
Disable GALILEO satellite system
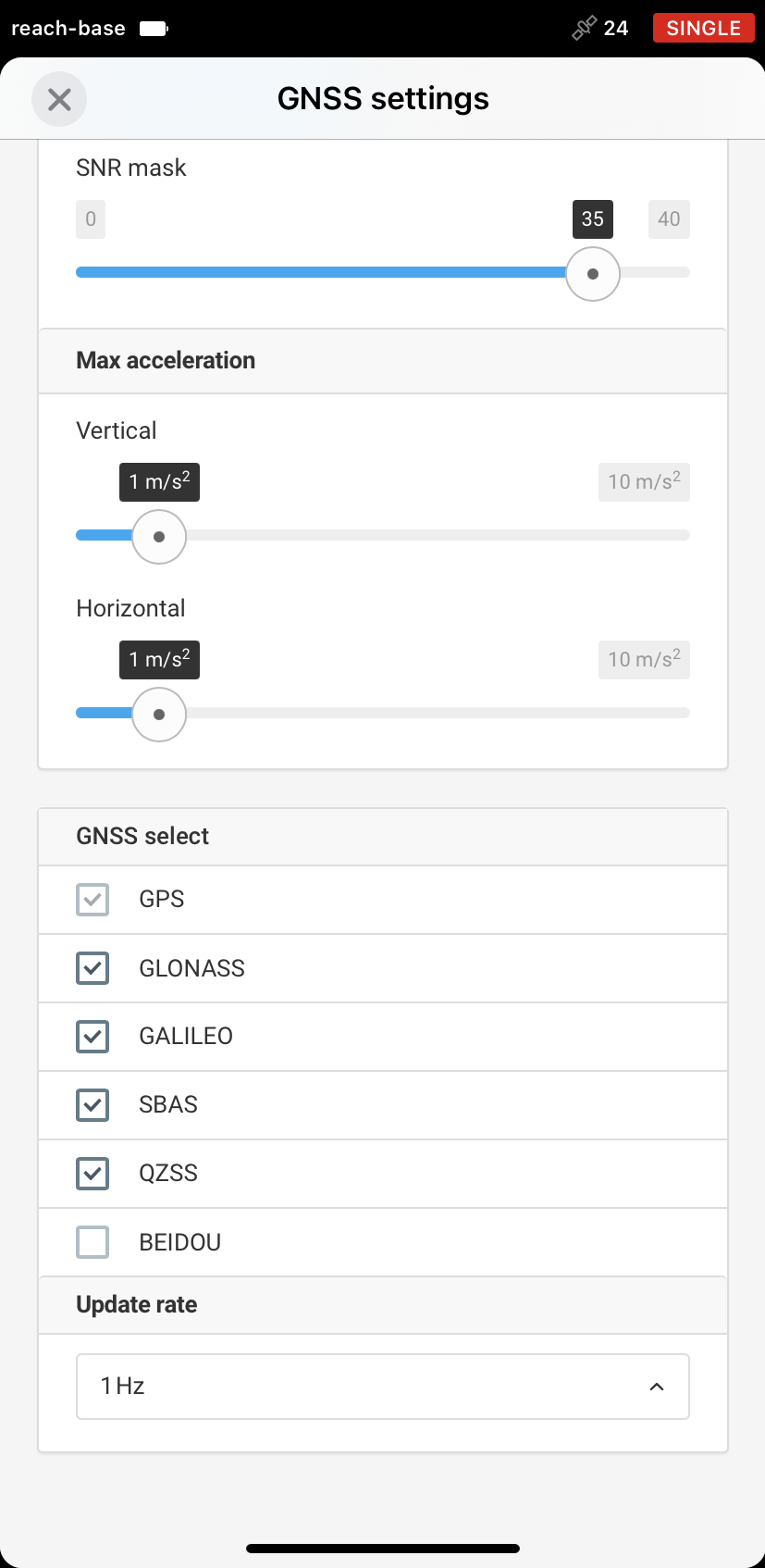(x=93, y=1037)
